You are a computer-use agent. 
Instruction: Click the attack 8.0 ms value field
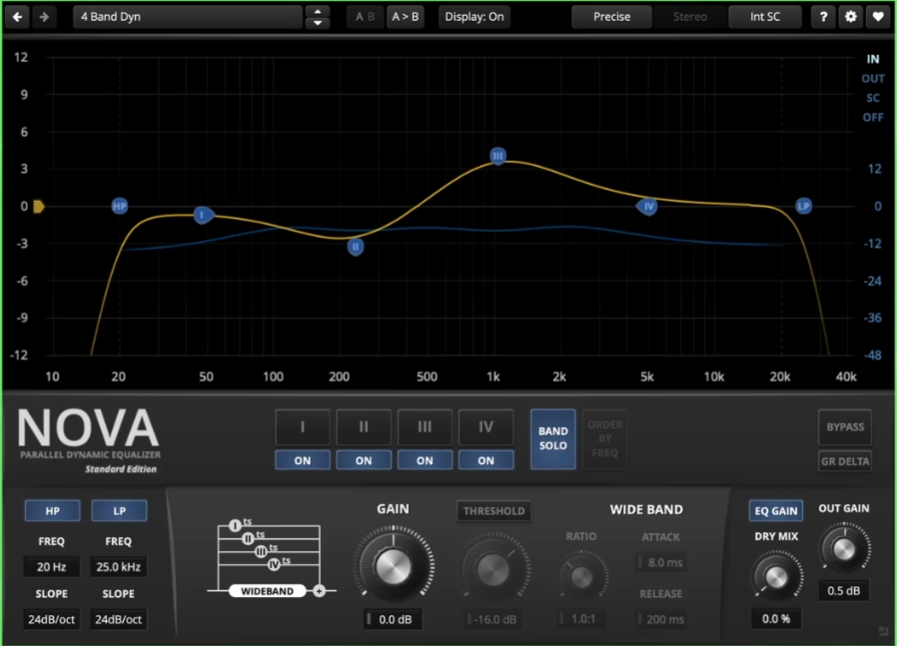pos(663,562)
